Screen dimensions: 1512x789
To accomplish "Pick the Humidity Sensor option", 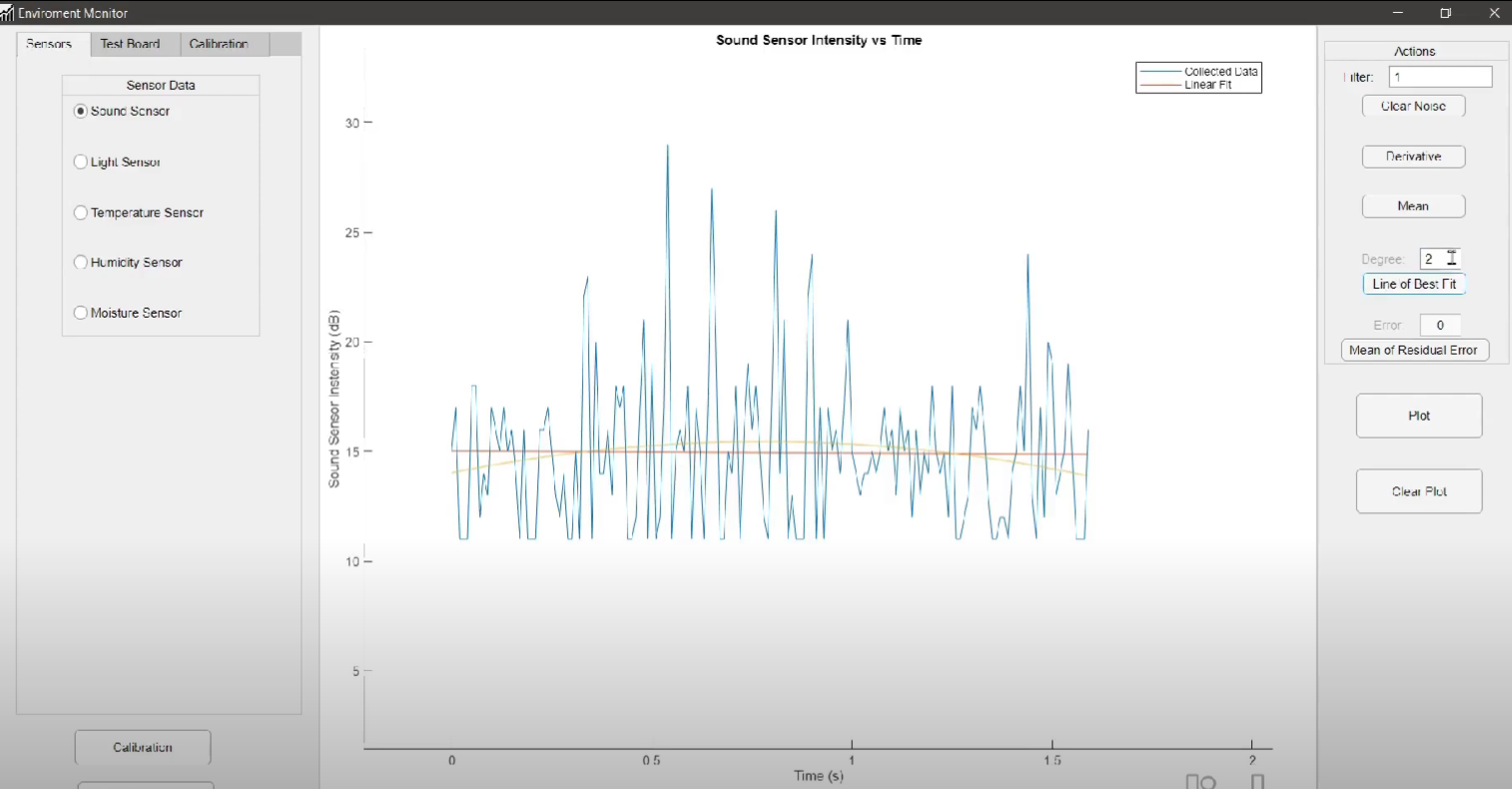I will [81, 263].
